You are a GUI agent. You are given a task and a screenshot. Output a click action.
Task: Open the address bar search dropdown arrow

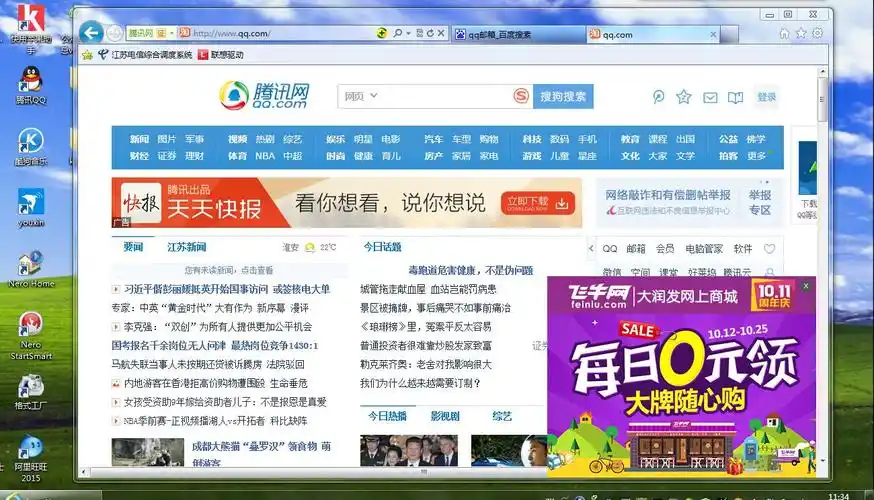[x=408, y=33]
